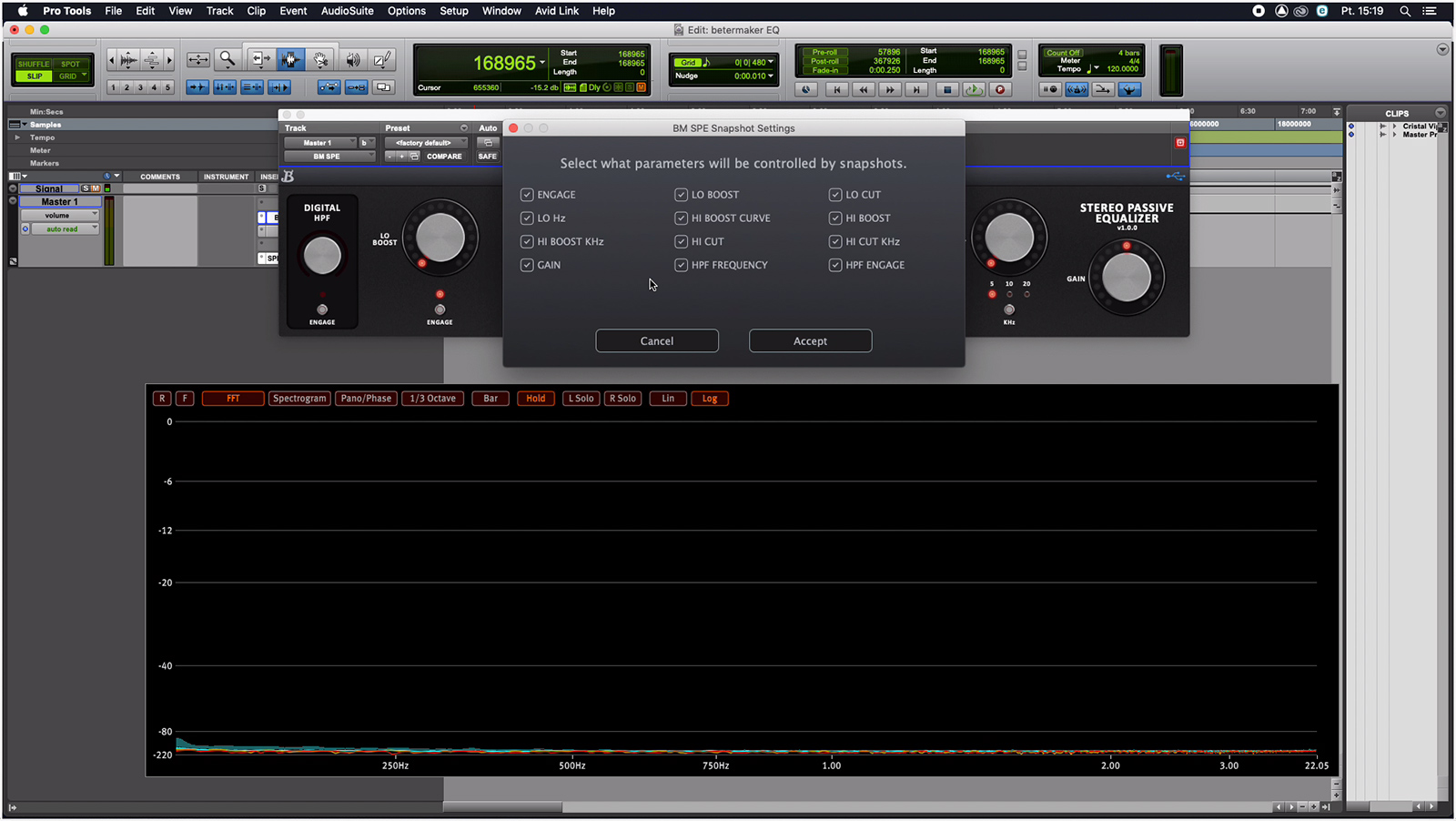Click the Return to Zero transport button
The image size is (1456, 821).
(836, 89)
